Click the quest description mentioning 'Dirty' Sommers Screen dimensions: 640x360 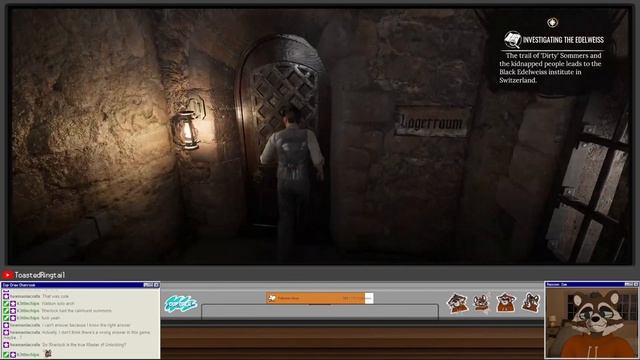pos(551,68)
